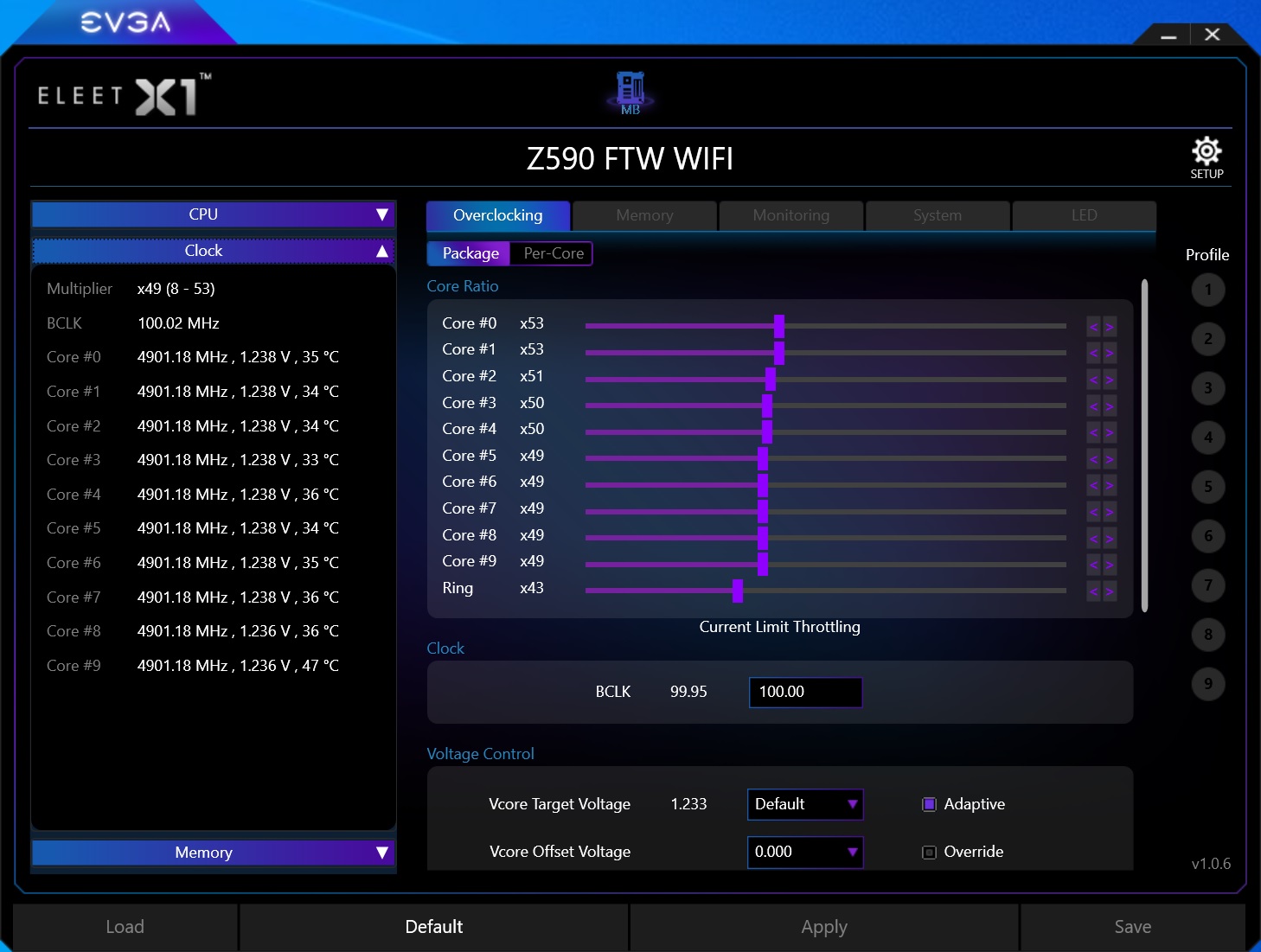
Task: Click the Core #9 ratio slider handle
Action: 763,564
